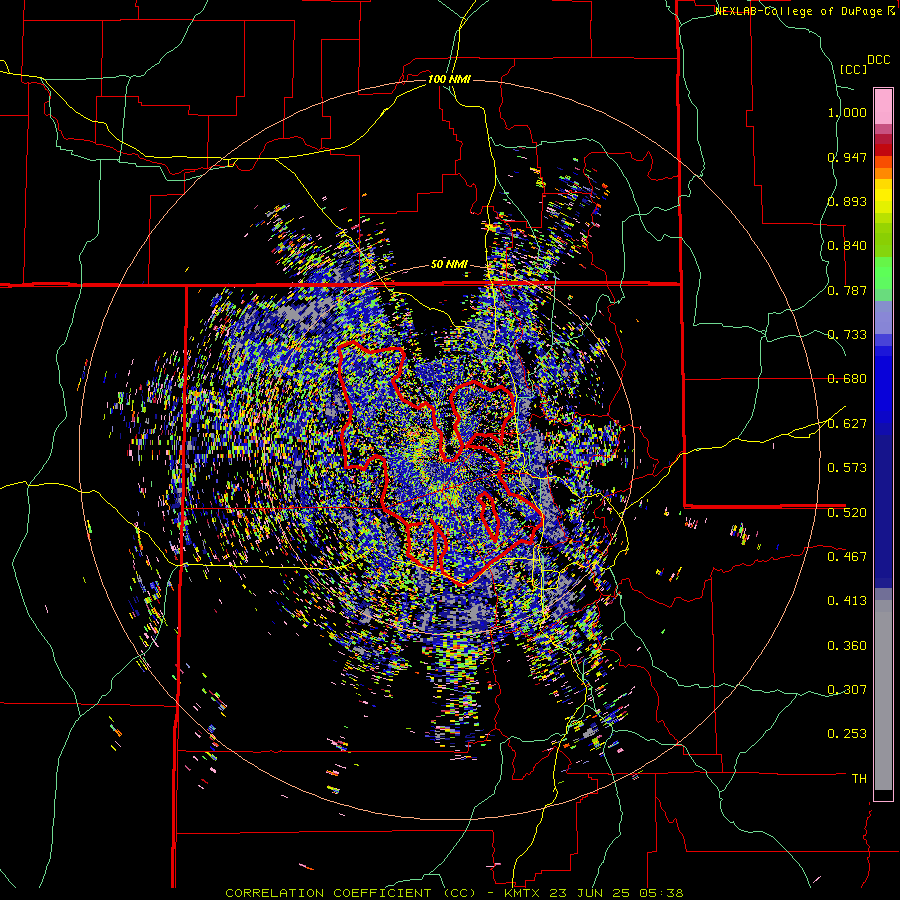Choose the 0.627 legend value
The width and height of the screenshot is (900, 900).
pyautogui.click(x=847, y=424)
